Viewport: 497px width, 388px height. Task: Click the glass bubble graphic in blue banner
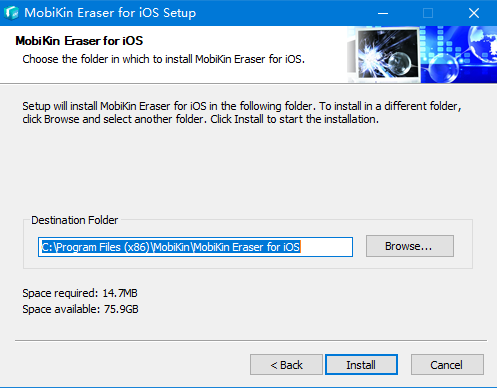click(x=442, y=68)
